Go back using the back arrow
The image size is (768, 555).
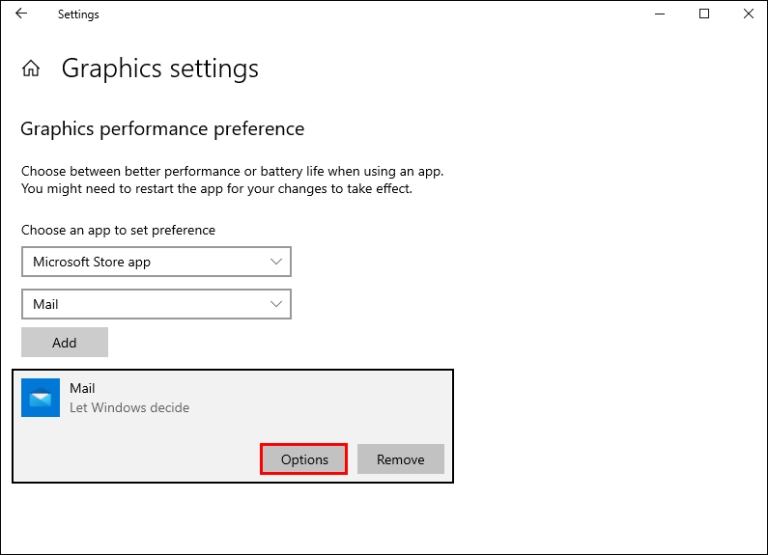21,14
